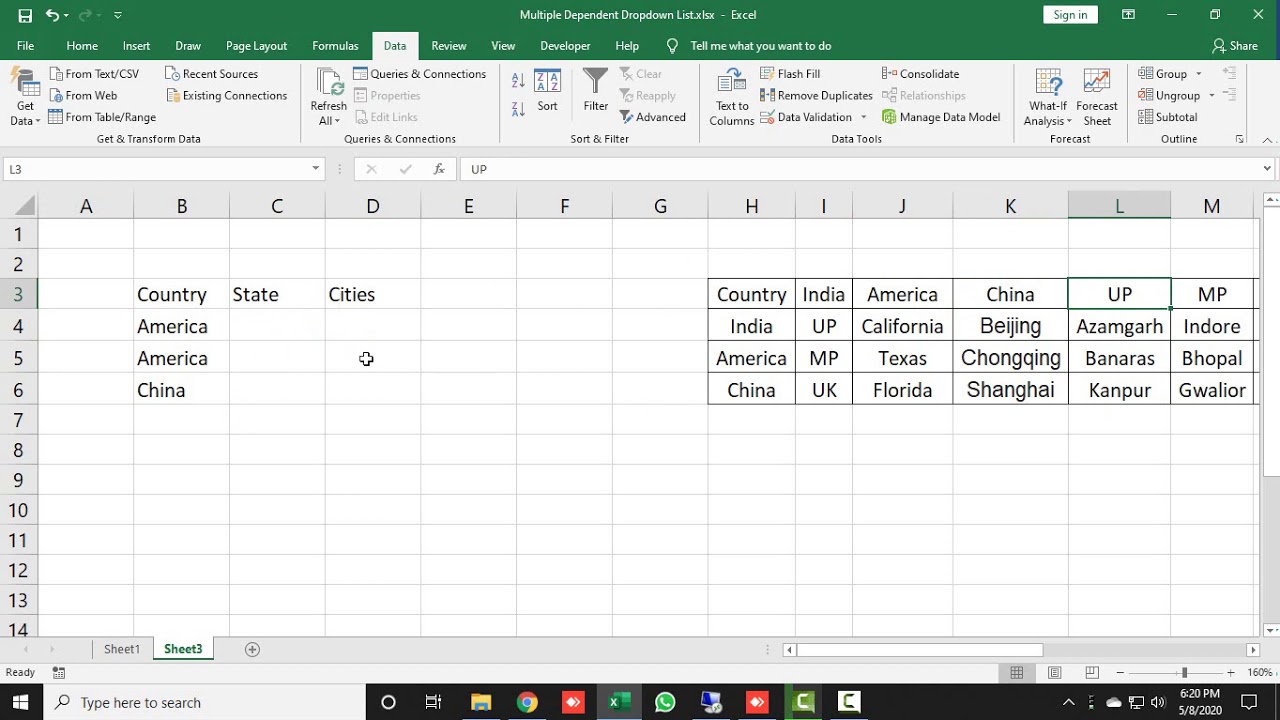Switch to Normal view in status bar

(x=1017, y=673)
